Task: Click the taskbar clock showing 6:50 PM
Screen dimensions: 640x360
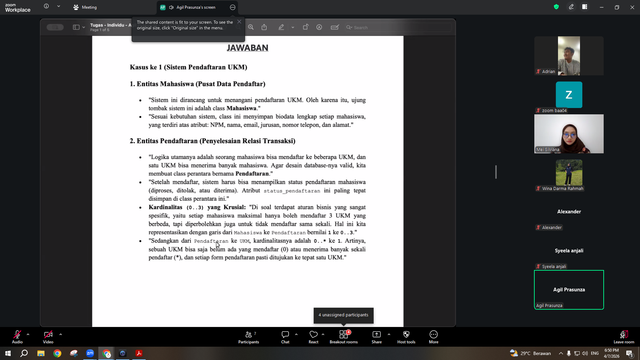Action: click(x=611, y=353)
